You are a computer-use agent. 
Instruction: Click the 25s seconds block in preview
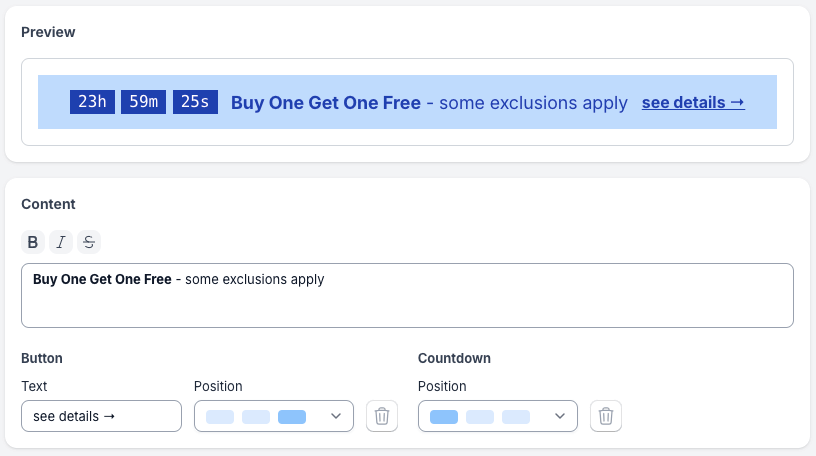click(x=195, y=102)
